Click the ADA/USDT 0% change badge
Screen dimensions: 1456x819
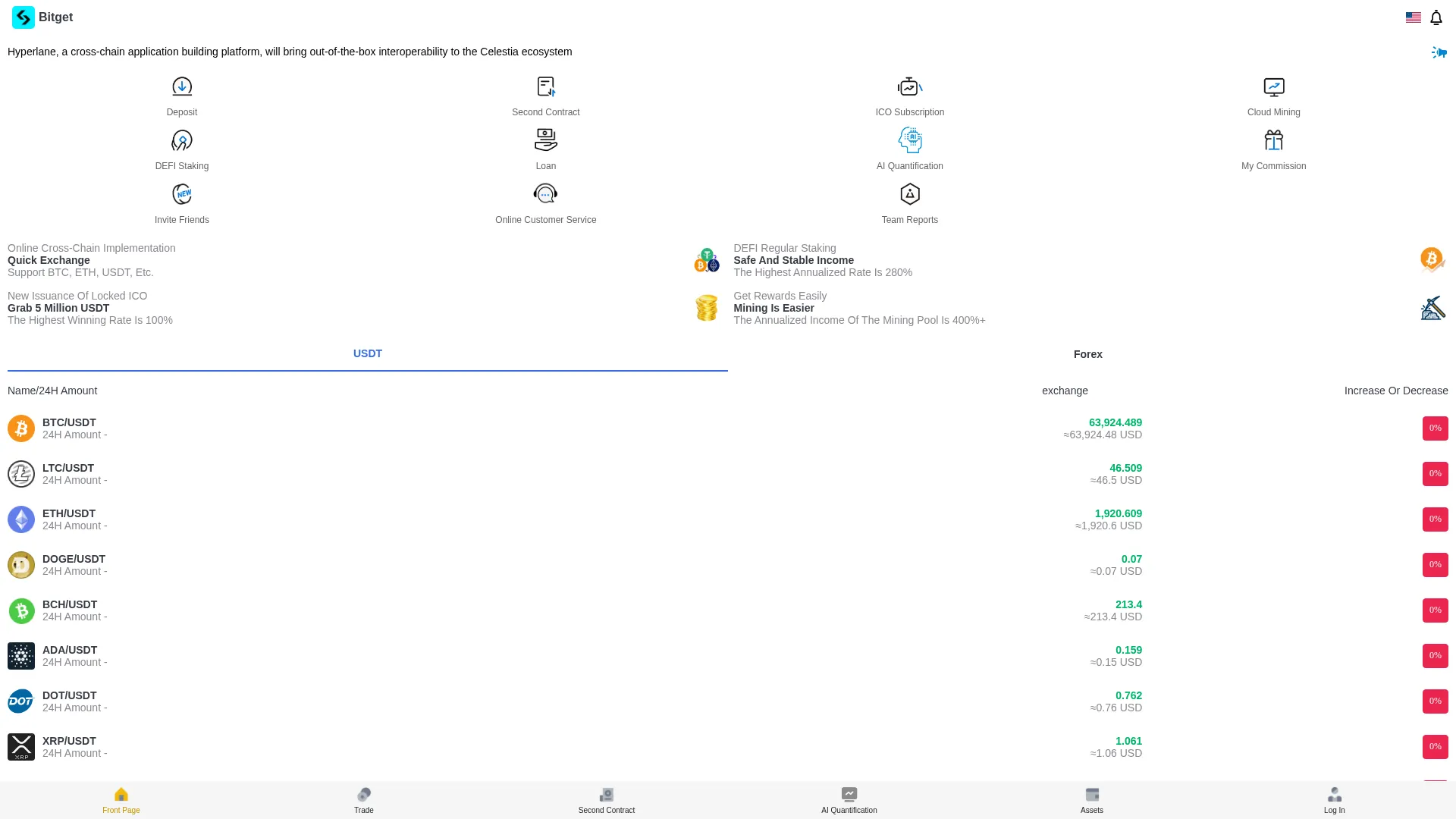point(1436,656)
